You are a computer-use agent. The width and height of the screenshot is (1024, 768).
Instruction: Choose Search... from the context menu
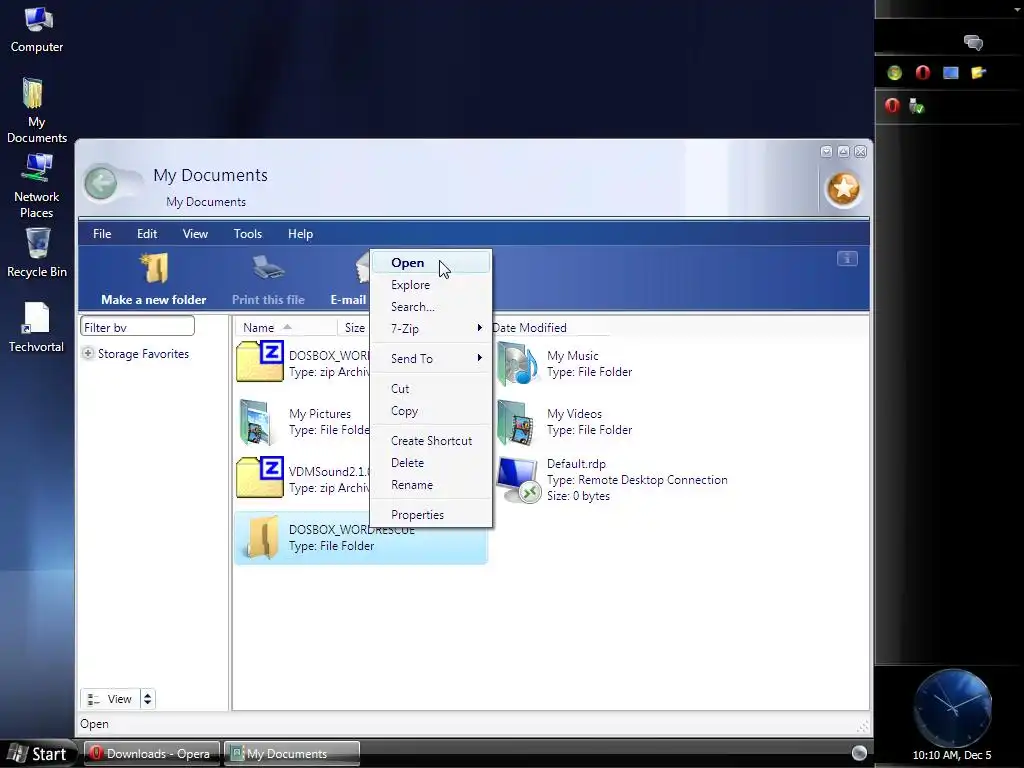[431, 306]
